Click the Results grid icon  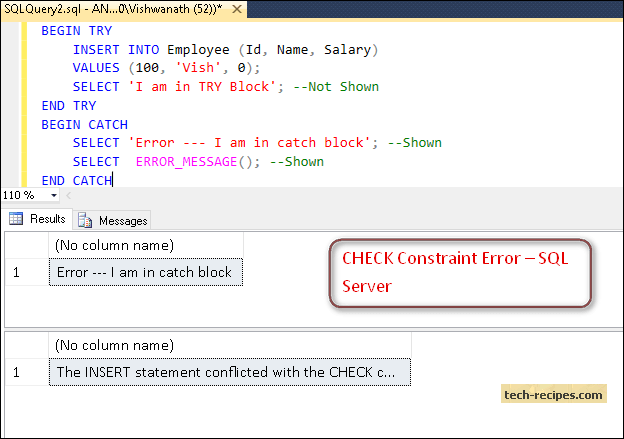tap(16, 219)
